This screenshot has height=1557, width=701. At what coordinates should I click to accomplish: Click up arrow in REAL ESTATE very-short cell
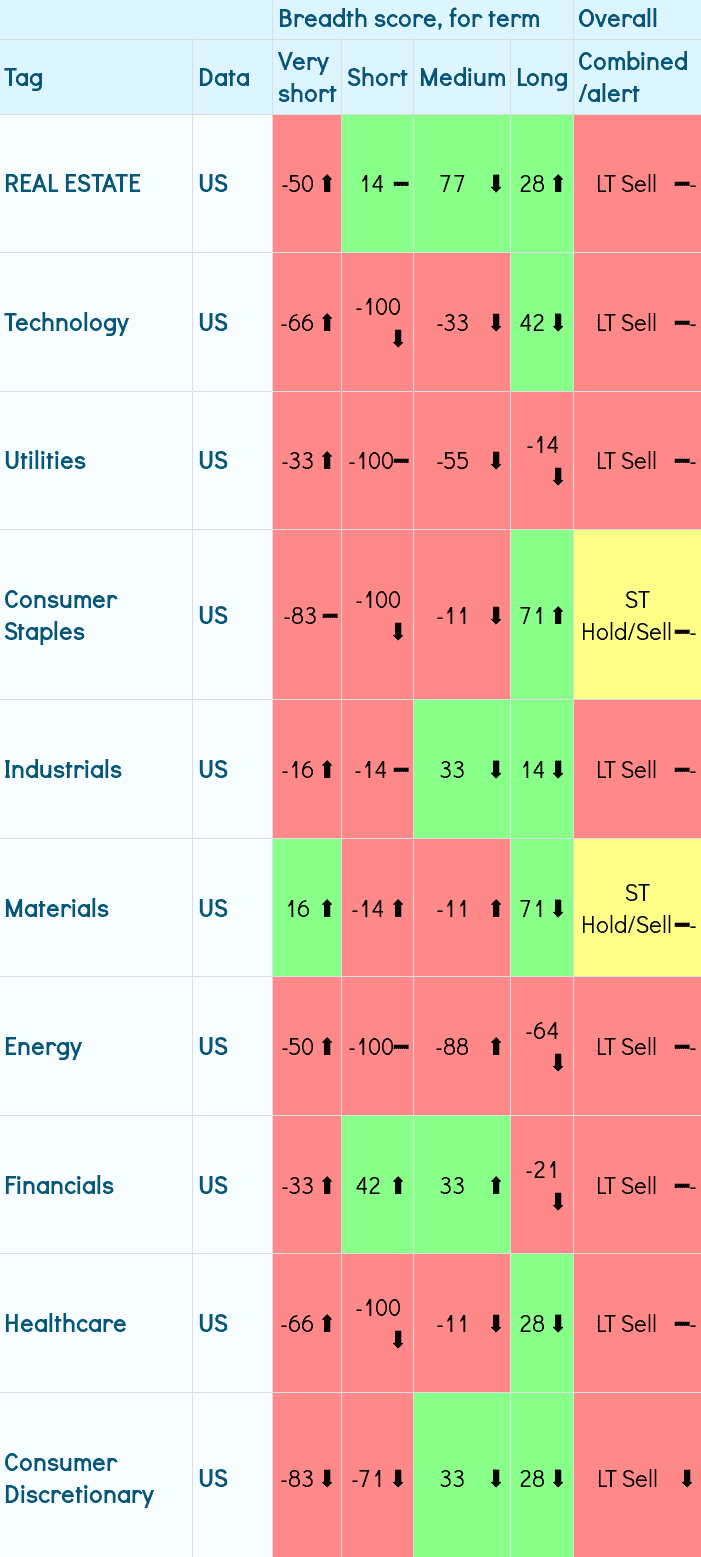325,184
